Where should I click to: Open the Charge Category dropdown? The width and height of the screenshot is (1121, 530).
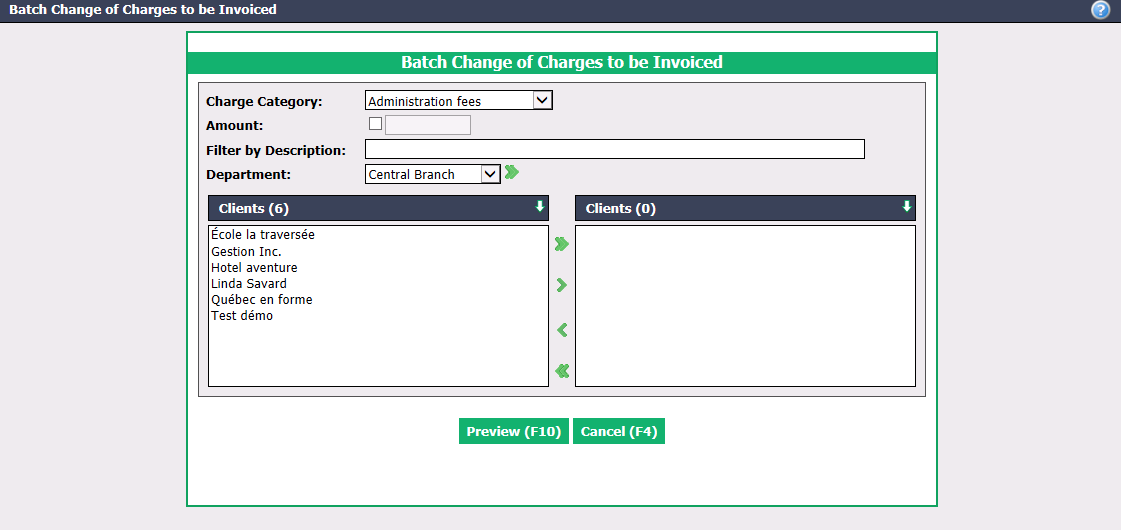coord(459,100)
